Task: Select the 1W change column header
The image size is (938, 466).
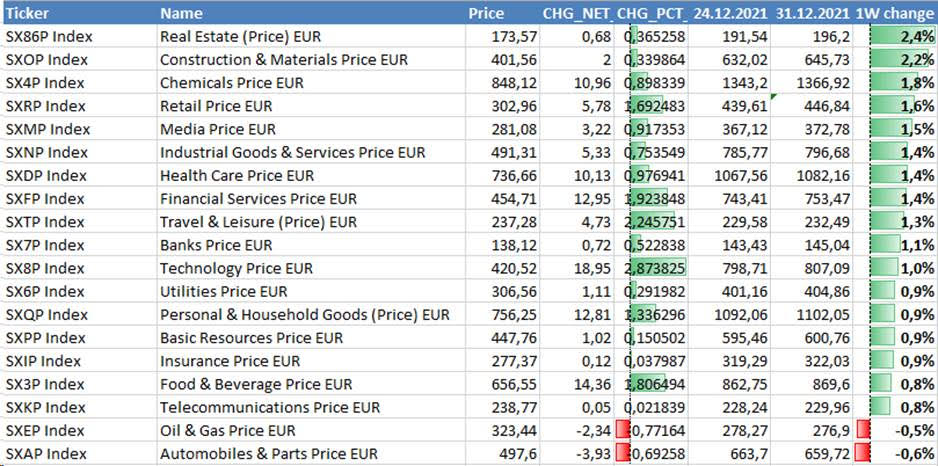Action: (896, 13)
